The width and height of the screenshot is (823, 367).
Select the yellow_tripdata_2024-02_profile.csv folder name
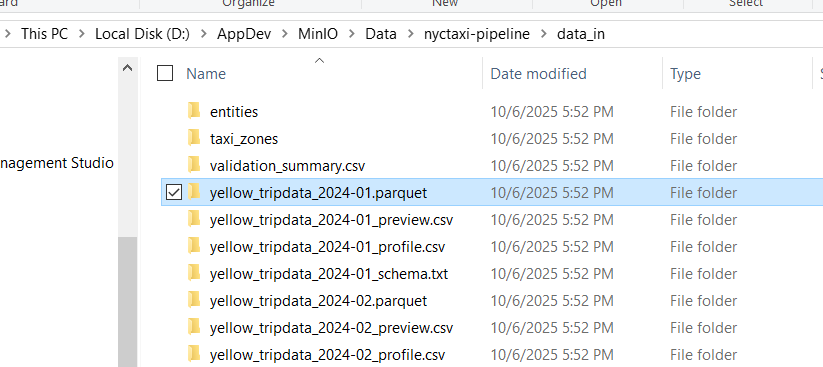tap(328, 355)
